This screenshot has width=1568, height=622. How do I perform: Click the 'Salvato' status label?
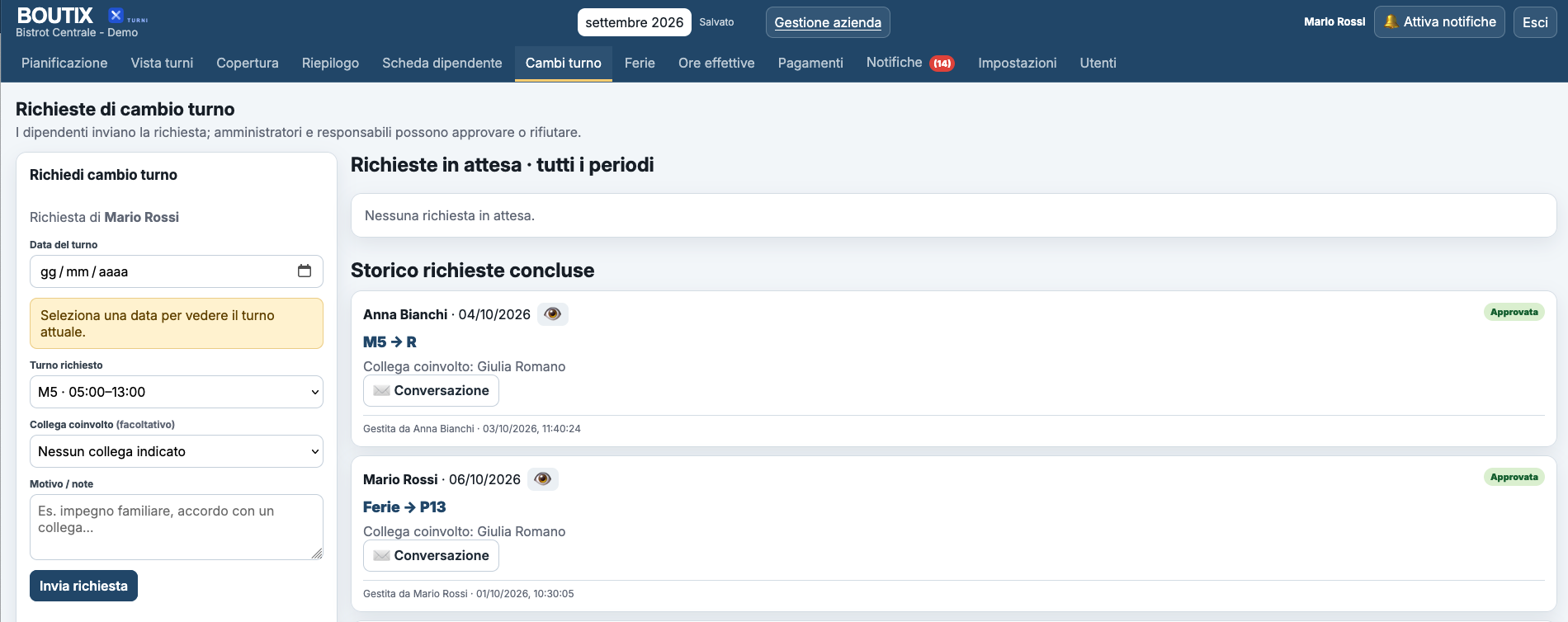click(716, 22)
